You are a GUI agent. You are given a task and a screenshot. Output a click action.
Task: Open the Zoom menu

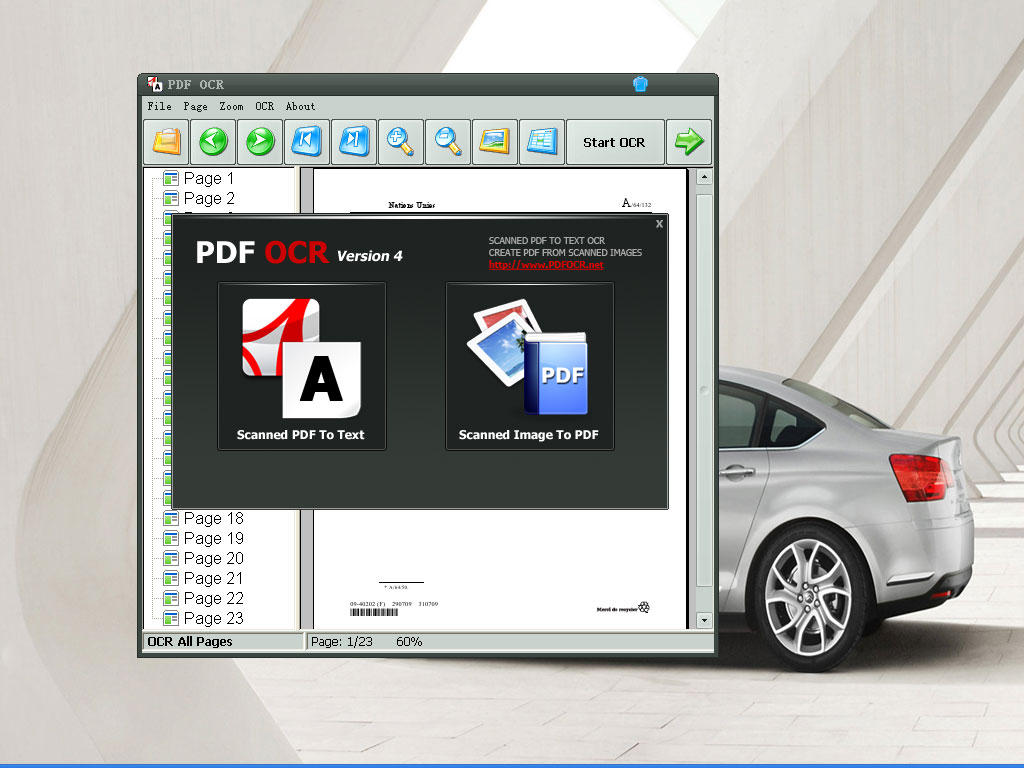click(231, 106)
